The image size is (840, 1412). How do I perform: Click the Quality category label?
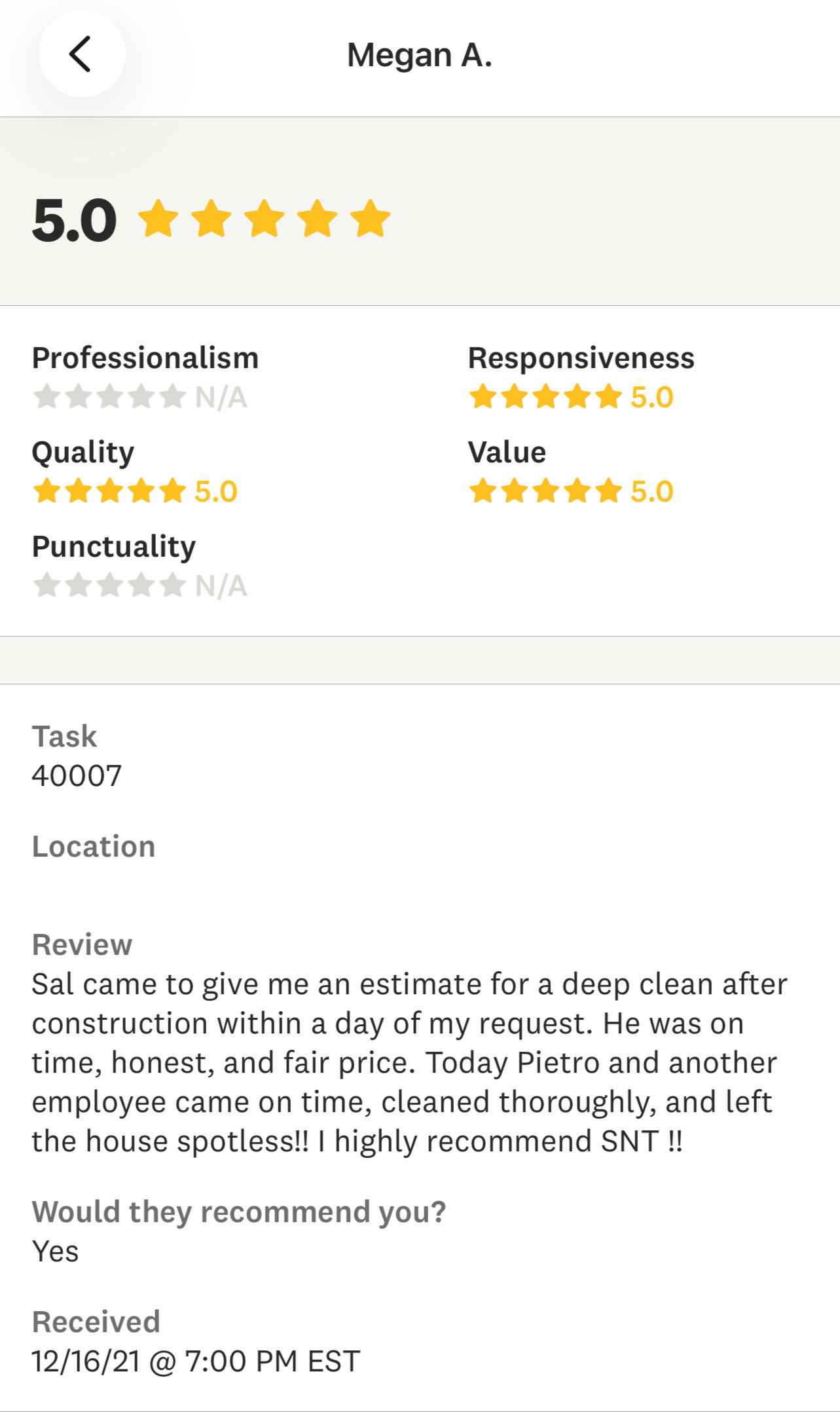tap(83, 453)
